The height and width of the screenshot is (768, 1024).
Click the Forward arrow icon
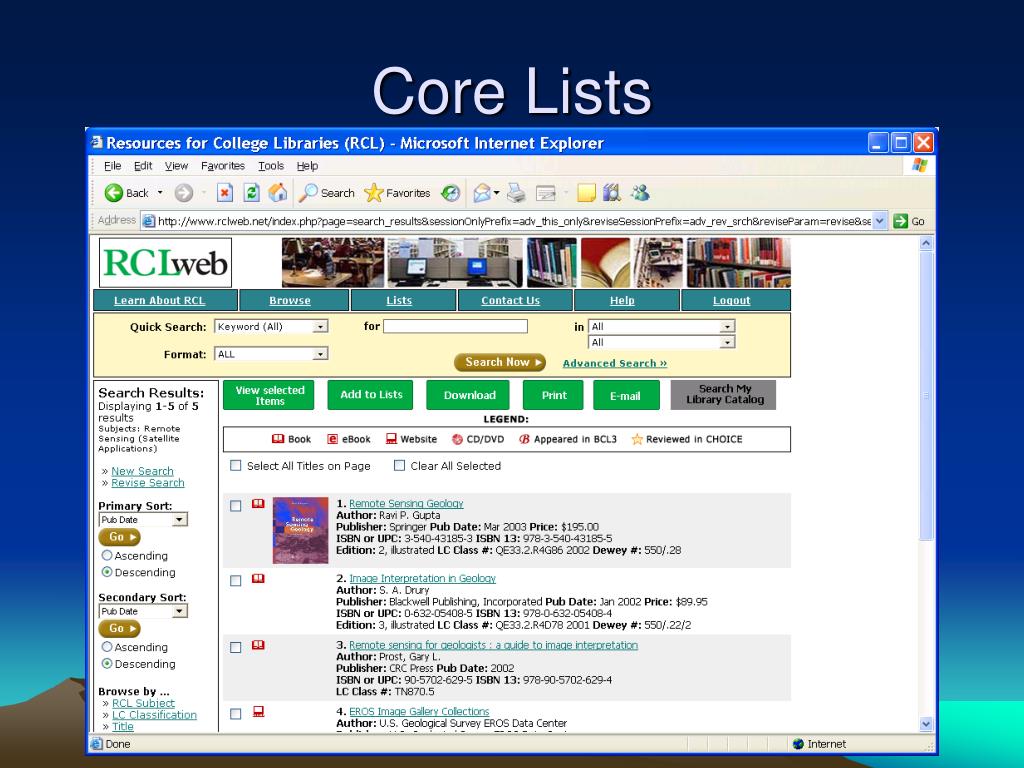184,193
